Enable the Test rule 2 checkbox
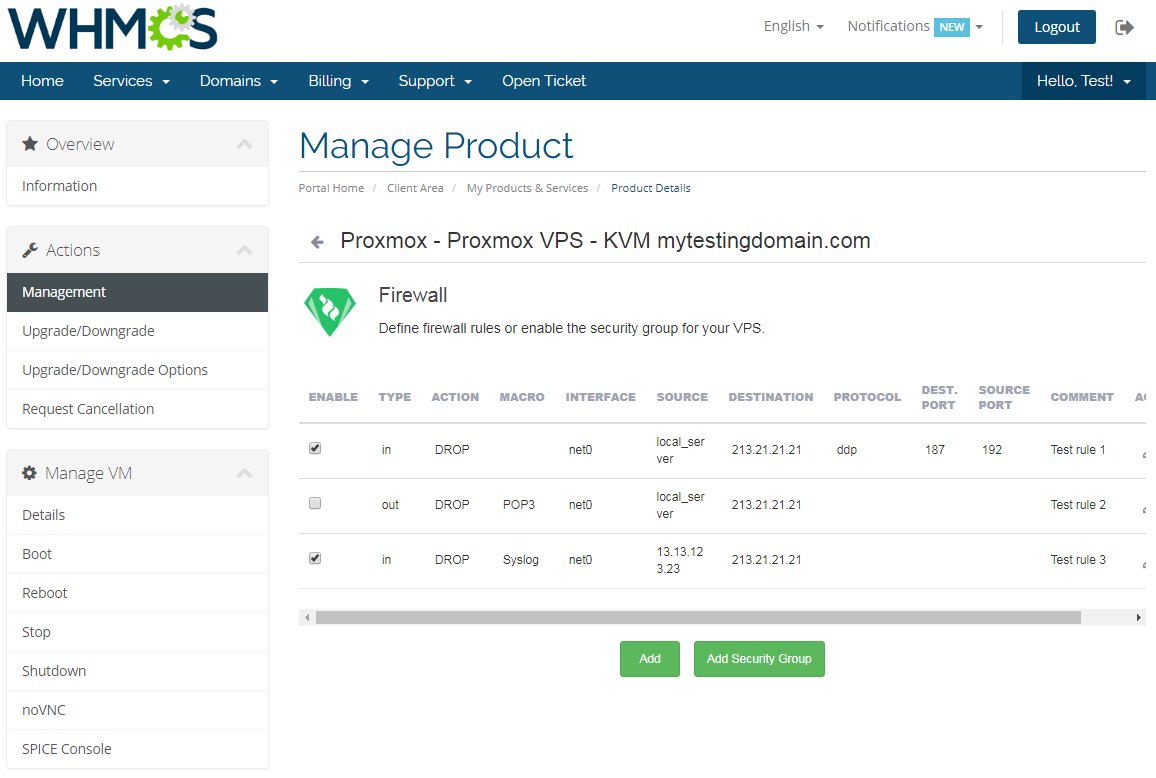1156x778 pixels. point(315,503)
